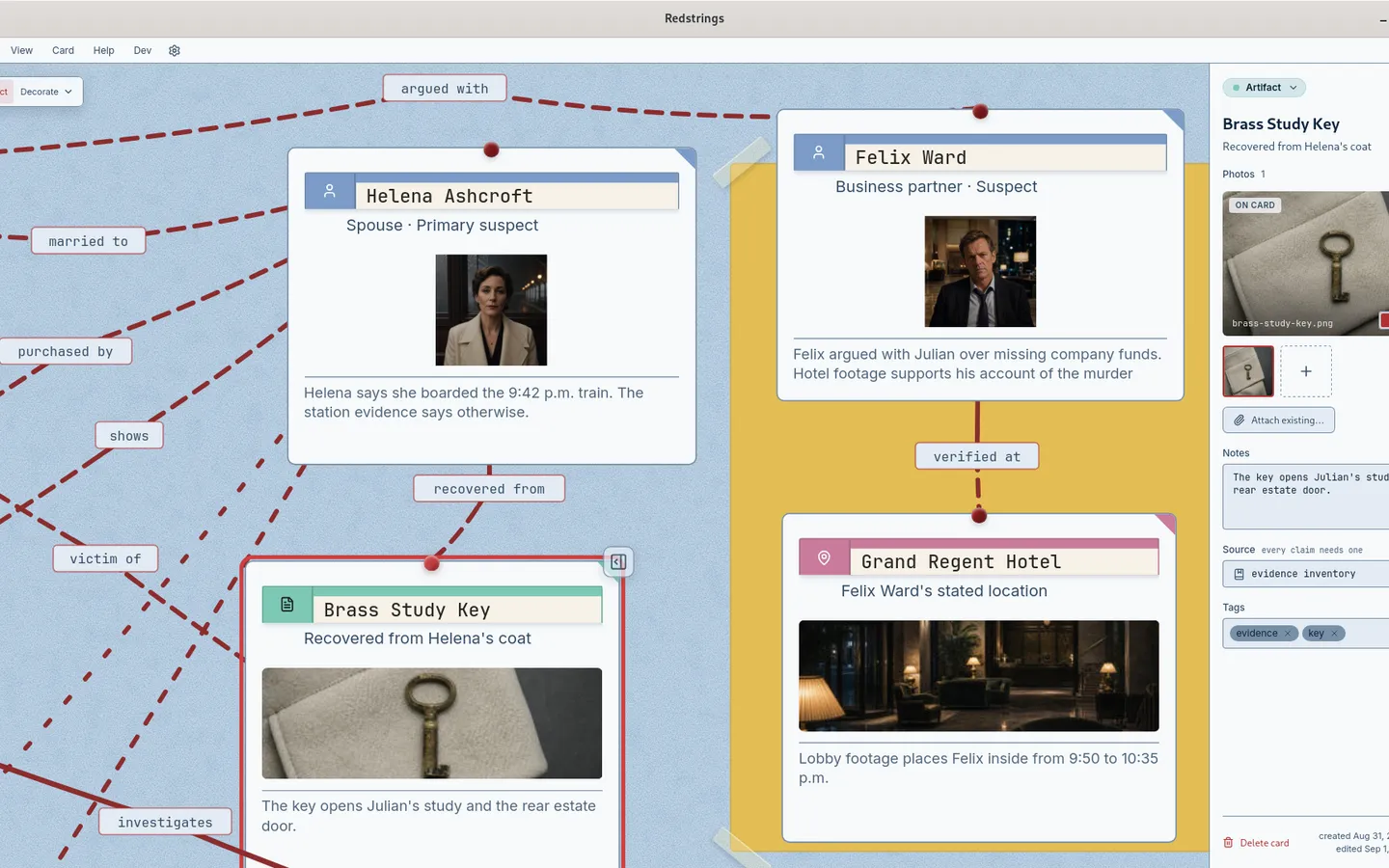Image resolution: width=1389 pixels, height=868 pixels.
Task: Select the small key photo thumbnail
Action: coord(1248,371)
